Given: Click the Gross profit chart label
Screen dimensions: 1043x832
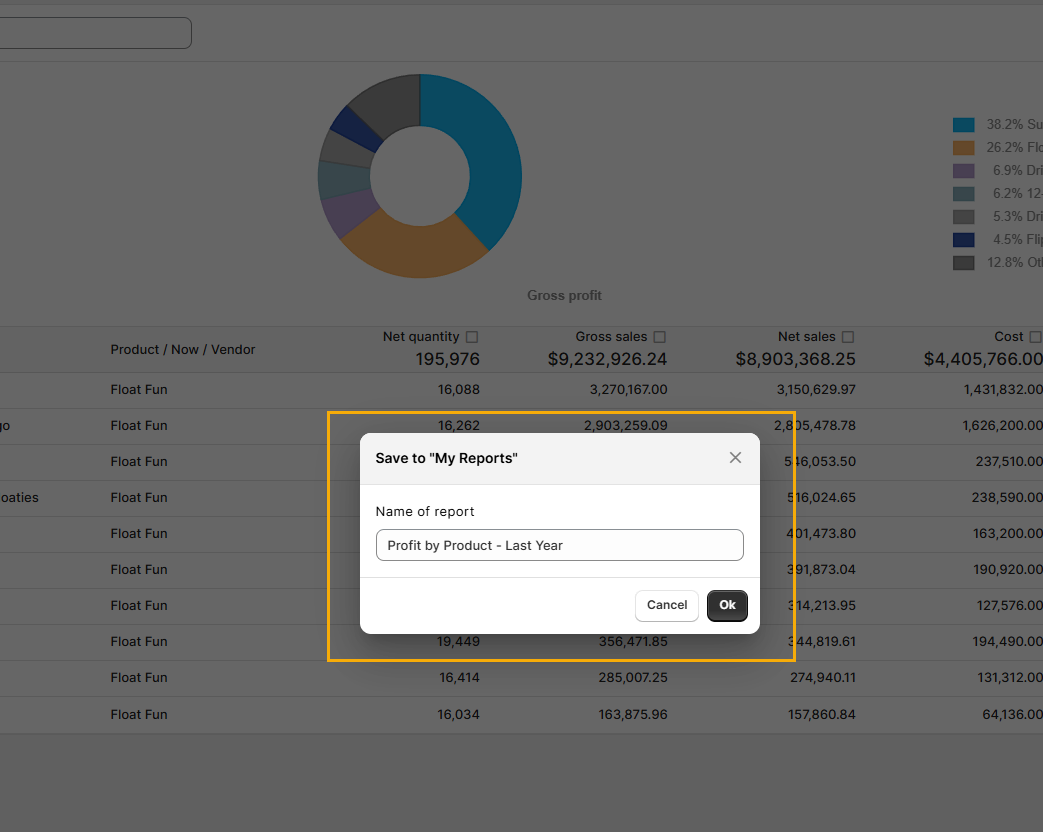Looking at the screenshot, I should [x=564, y=295].
